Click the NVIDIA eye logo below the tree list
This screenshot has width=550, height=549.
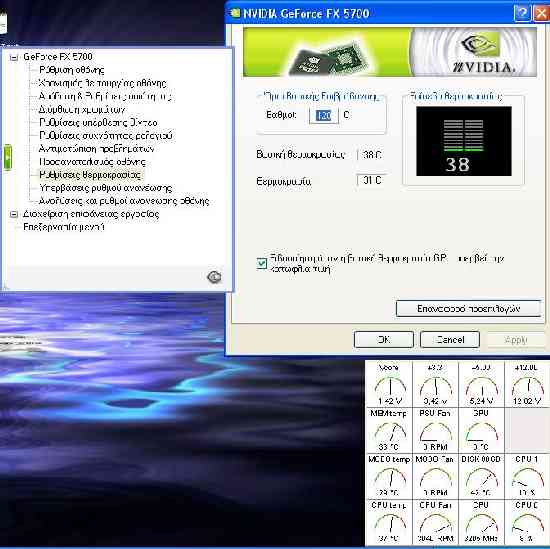tap(214, 277)
